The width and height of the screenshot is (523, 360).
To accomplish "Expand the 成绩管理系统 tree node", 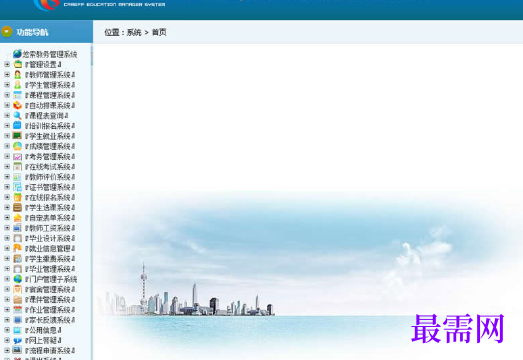I will tap(7, 146).
